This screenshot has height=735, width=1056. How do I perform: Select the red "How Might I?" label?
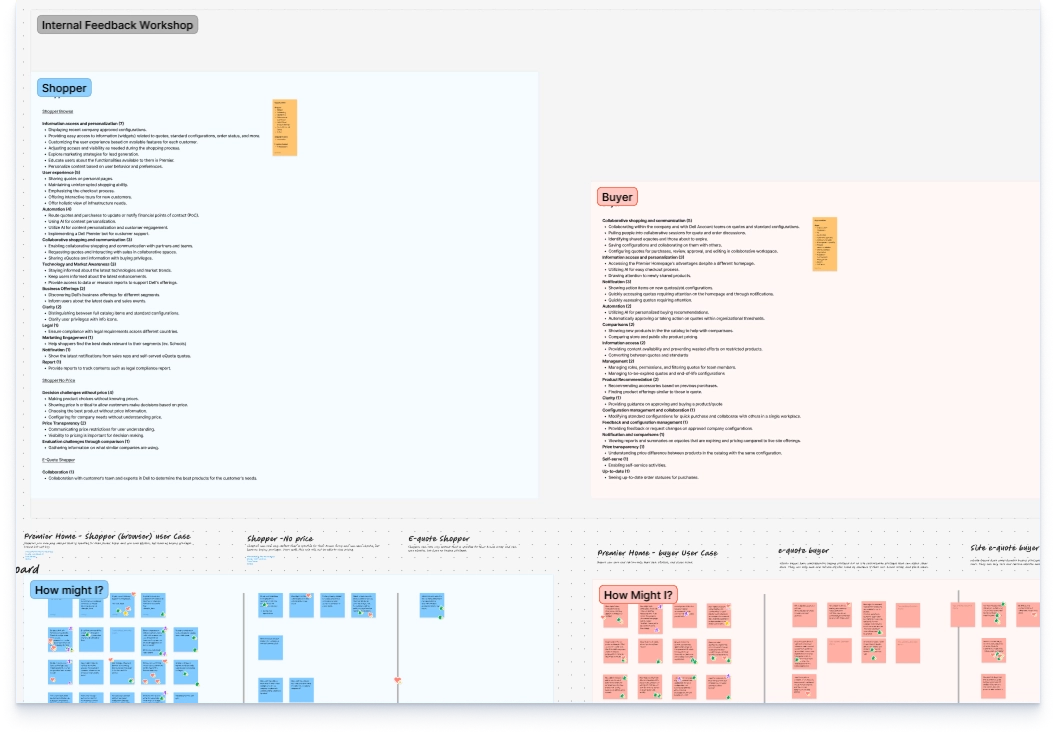pyautogui.click(x=638, y=595)
